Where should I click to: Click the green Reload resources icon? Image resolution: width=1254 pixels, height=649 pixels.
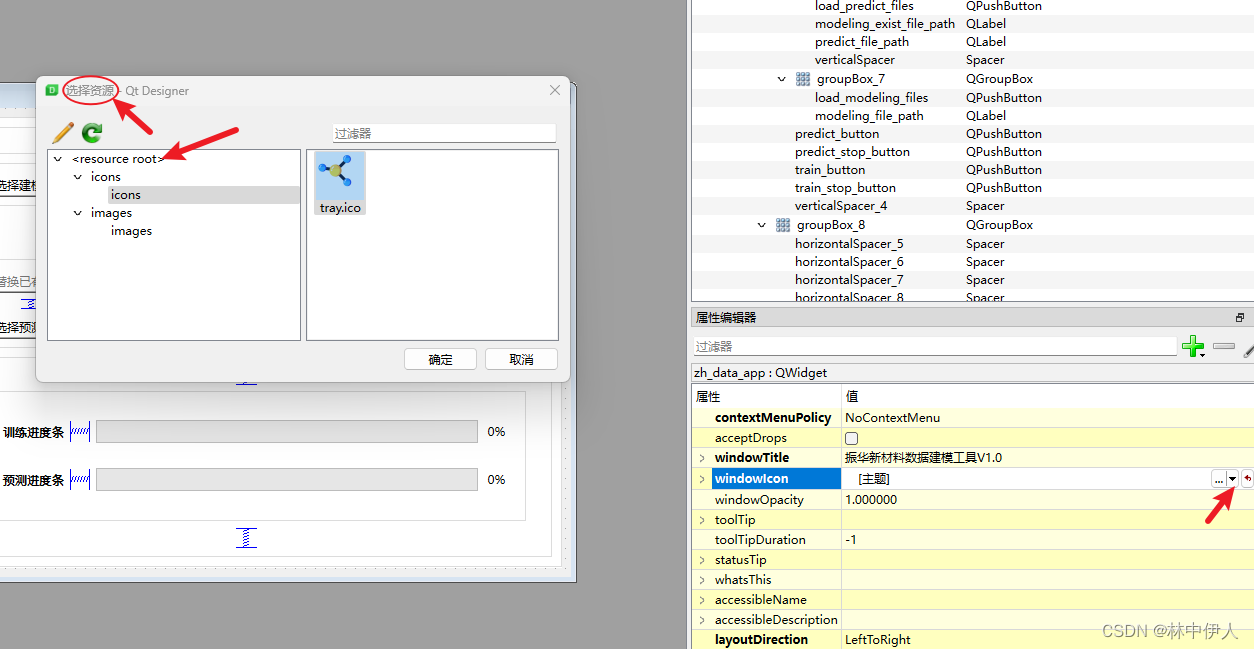90,132
